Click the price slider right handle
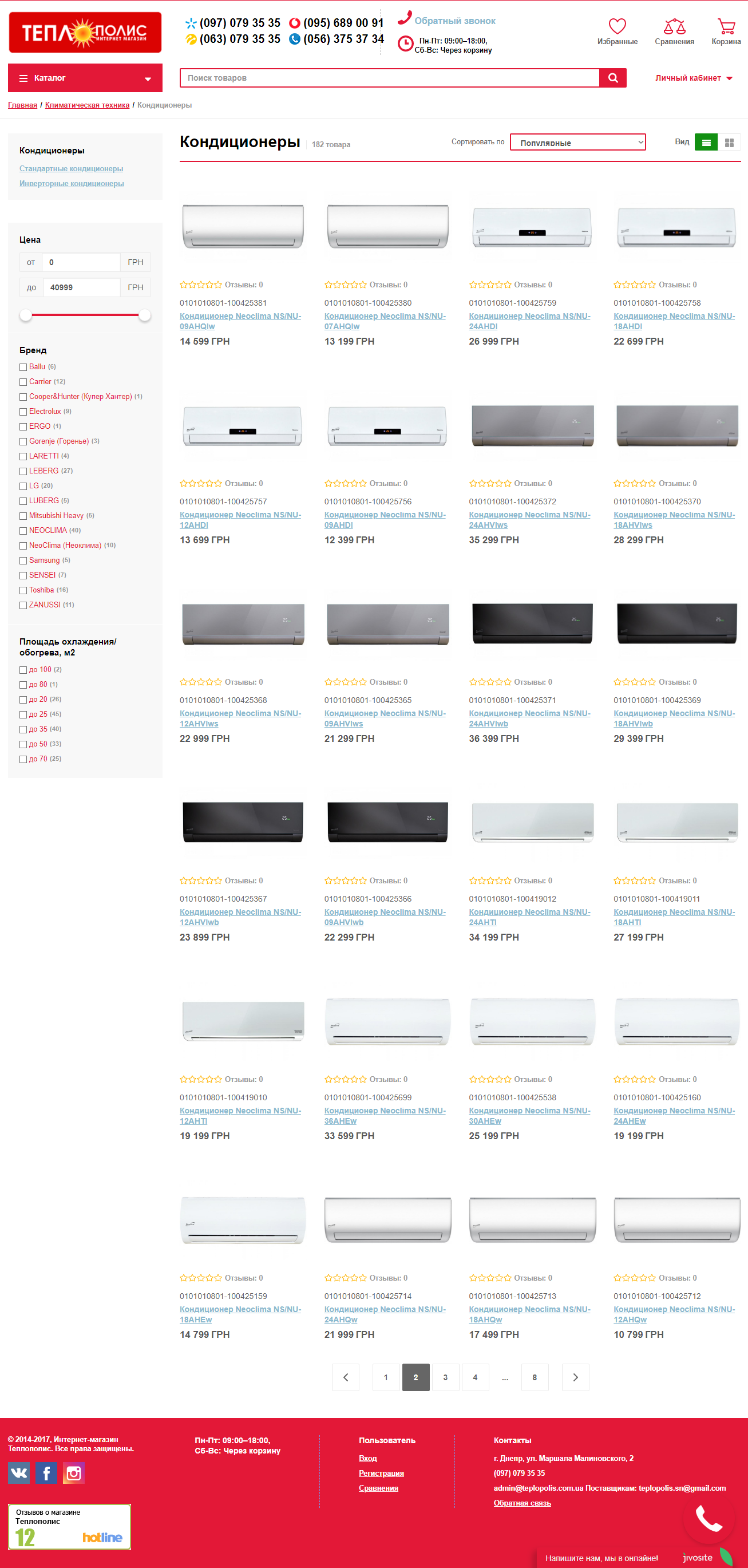 [x=144, y=315]
